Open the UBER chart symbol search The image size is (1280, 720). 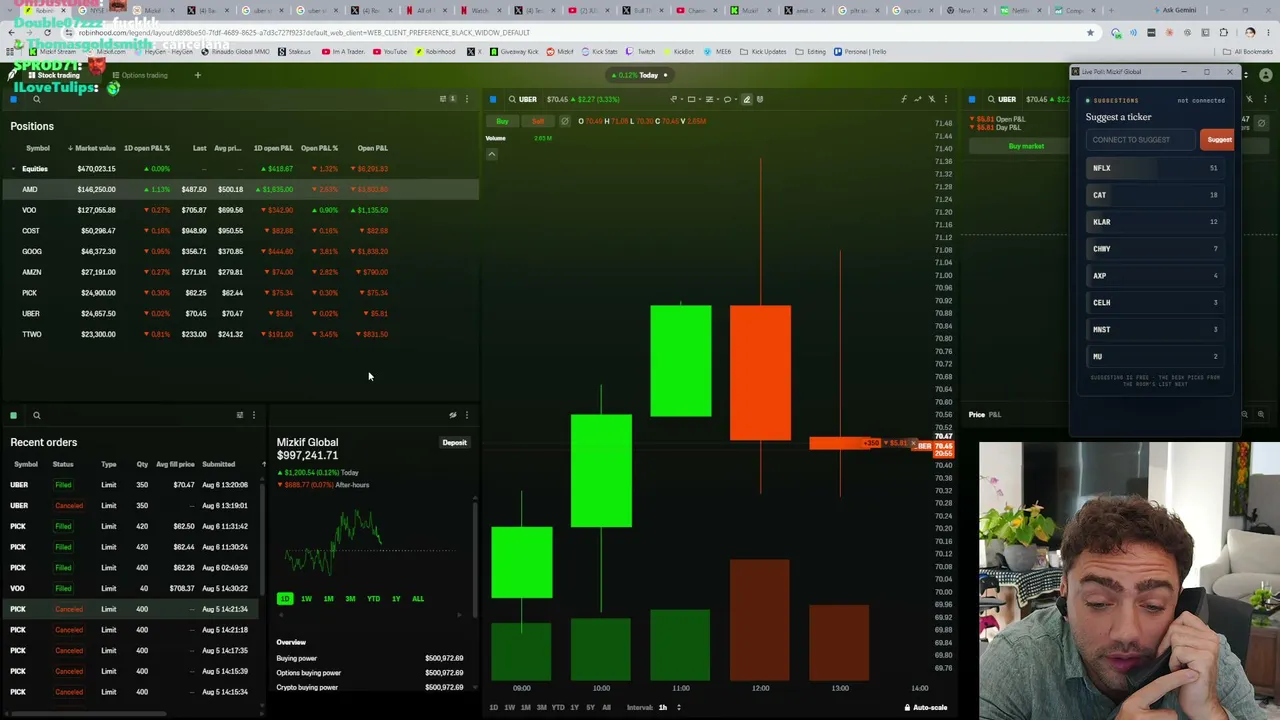pos(522,99)
